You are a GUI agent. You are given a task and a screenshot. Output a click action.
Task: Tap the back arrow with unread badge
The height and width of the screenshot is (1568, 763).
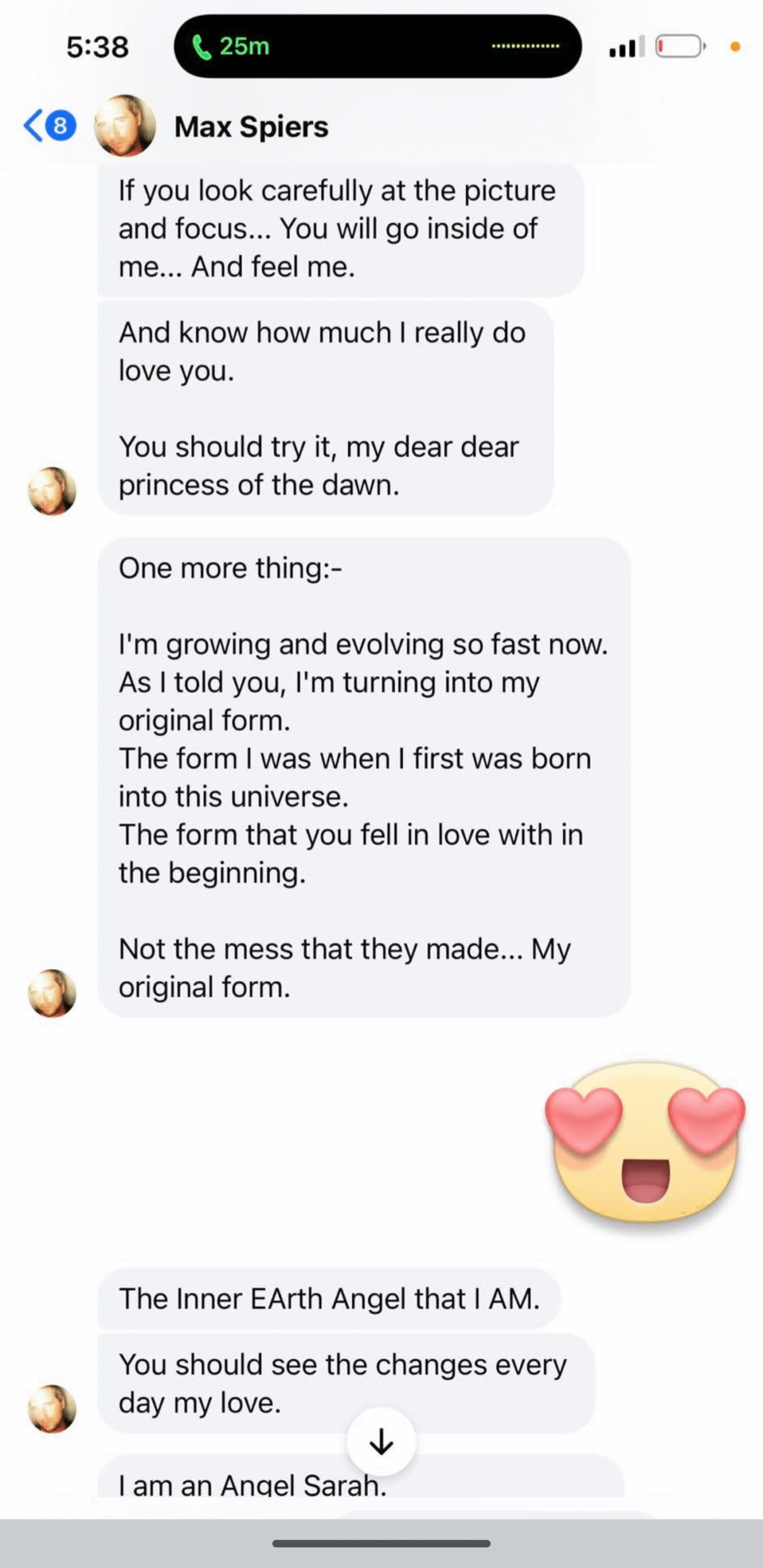(49, 126)
